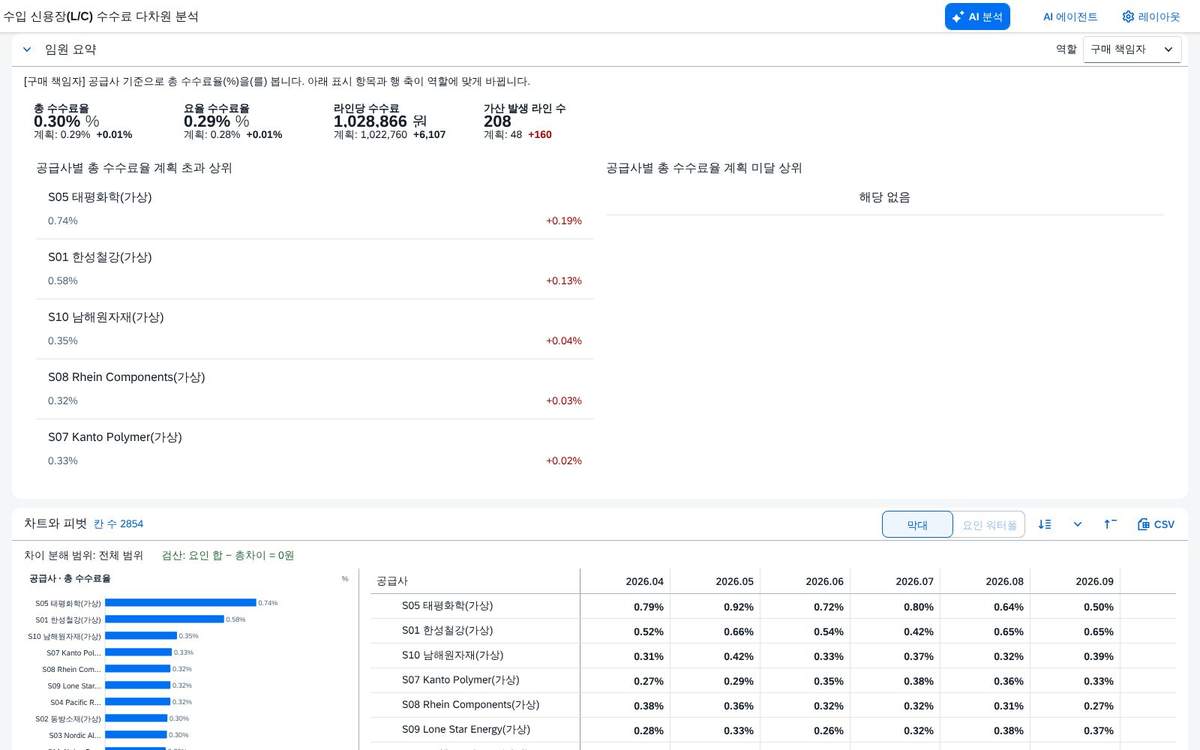Image resolution: width=1200 pixels, height=750 pixels.
Task: Click the 검산: 요인 합 − 총차이 = 0원 text
Action: (228, 555)
